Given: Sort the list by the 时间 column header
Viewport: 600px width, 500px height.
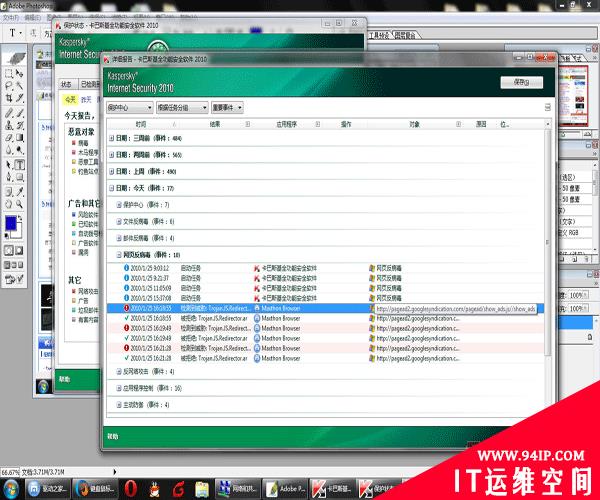Looking at the screenshot, I should click(x=141, y=124).
